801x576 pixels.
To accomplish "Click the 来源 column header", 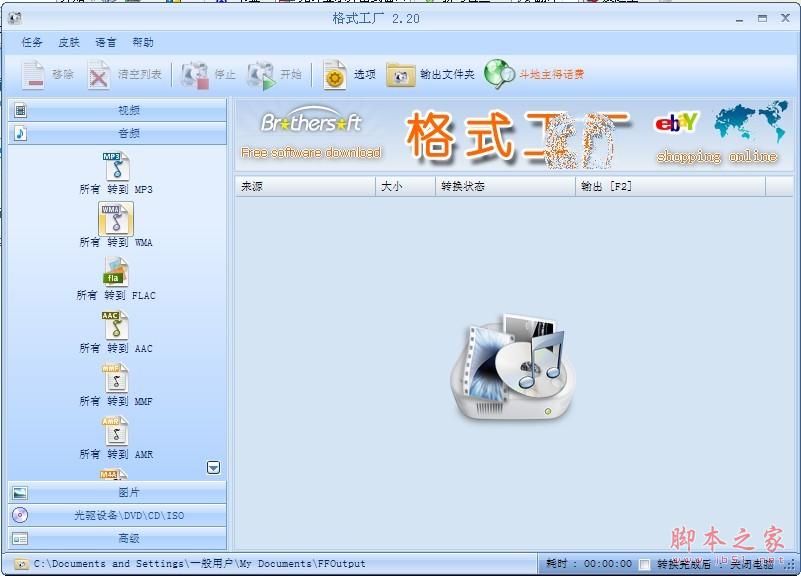I will coord(305,186).
